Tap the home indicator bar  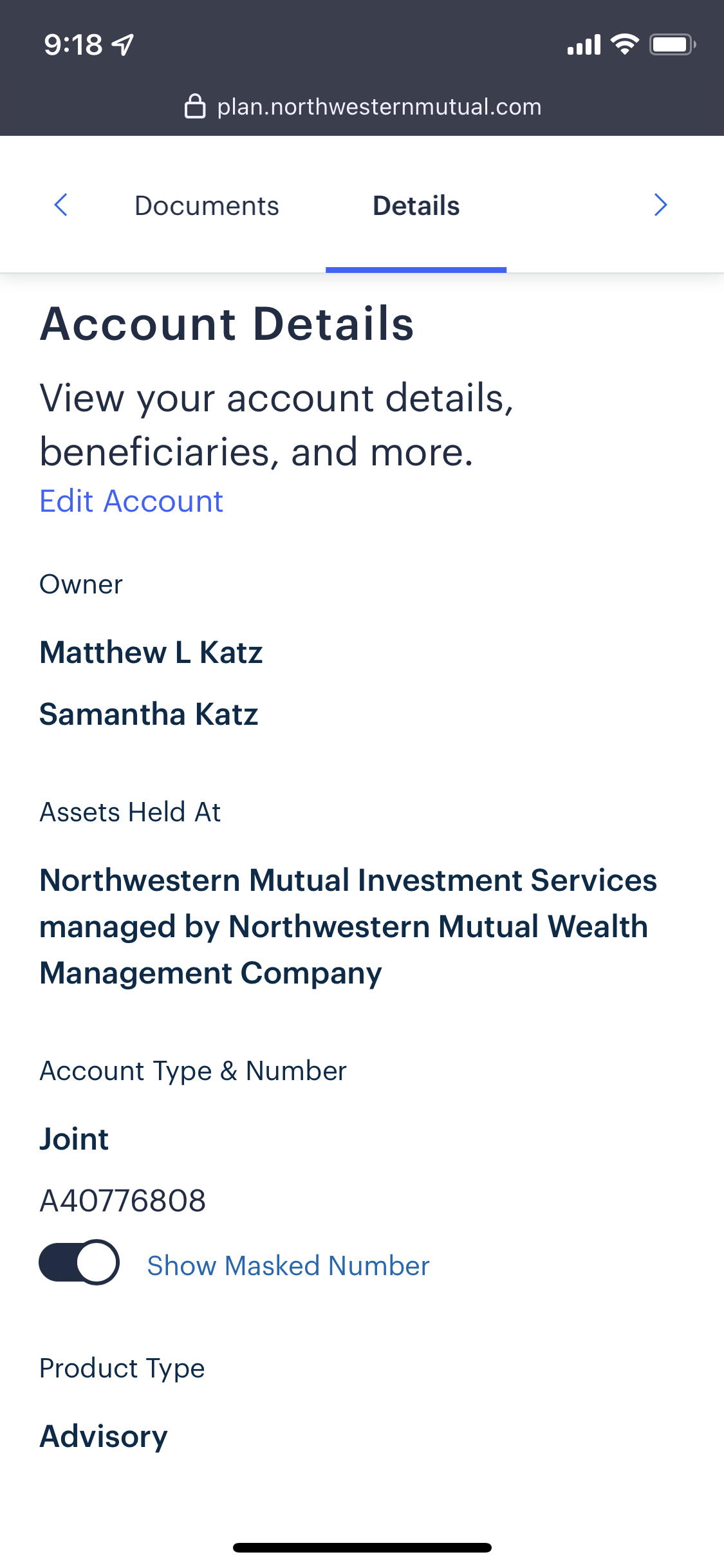[x=362, y=1547]
